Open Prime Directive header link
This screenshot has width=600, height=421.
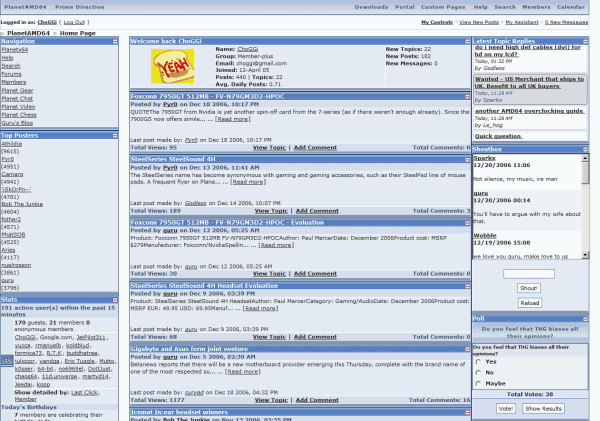(x=80, y=7)
